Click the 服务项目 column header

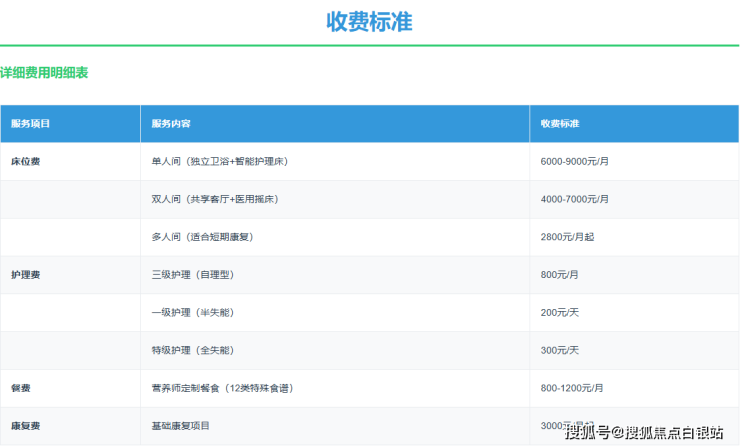(31, 123)
